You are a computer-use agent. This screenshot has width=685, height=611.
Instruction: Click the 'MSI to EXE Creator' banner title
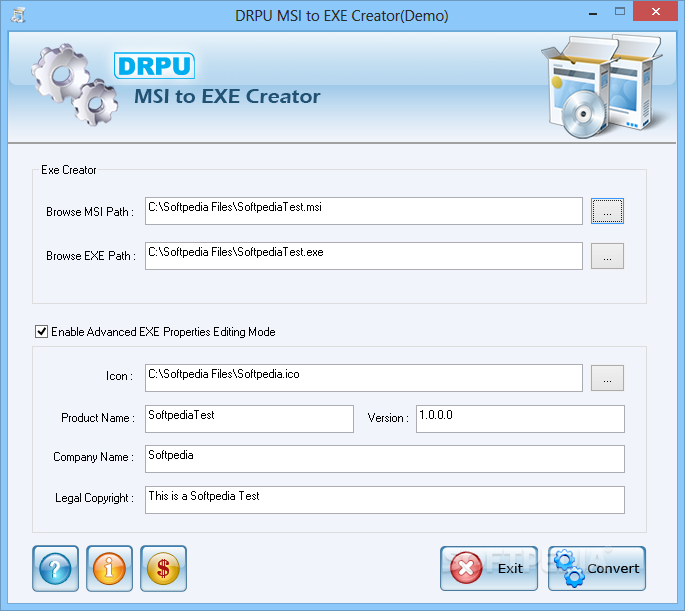[227, 96]
